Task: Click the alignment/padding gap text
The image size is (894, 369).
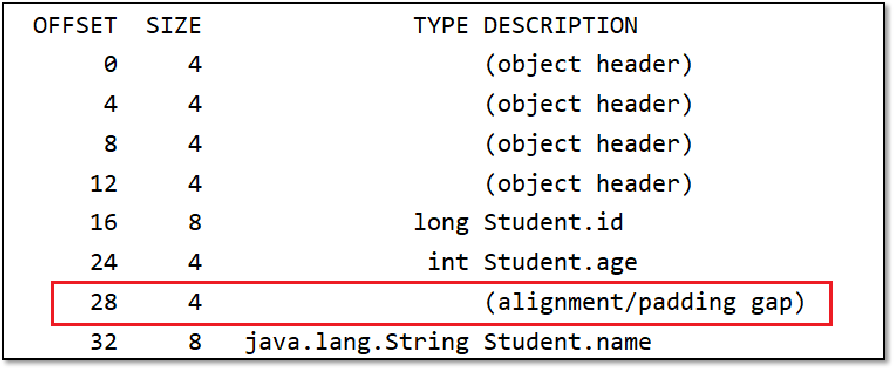Action: 644,303
